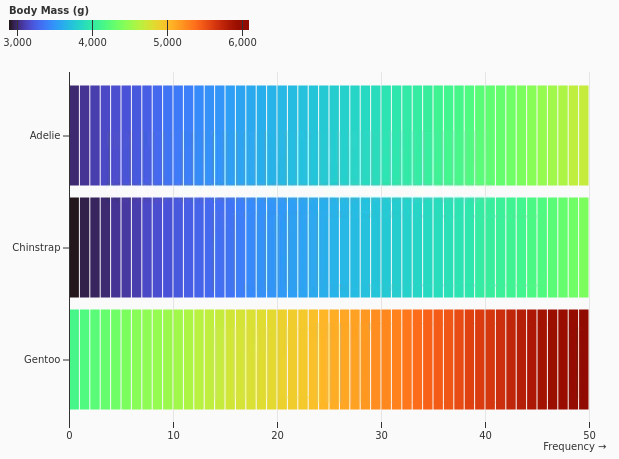Click the x-axis tick label 10
This screenshot has width=619, height=459.
pos(173,435)
